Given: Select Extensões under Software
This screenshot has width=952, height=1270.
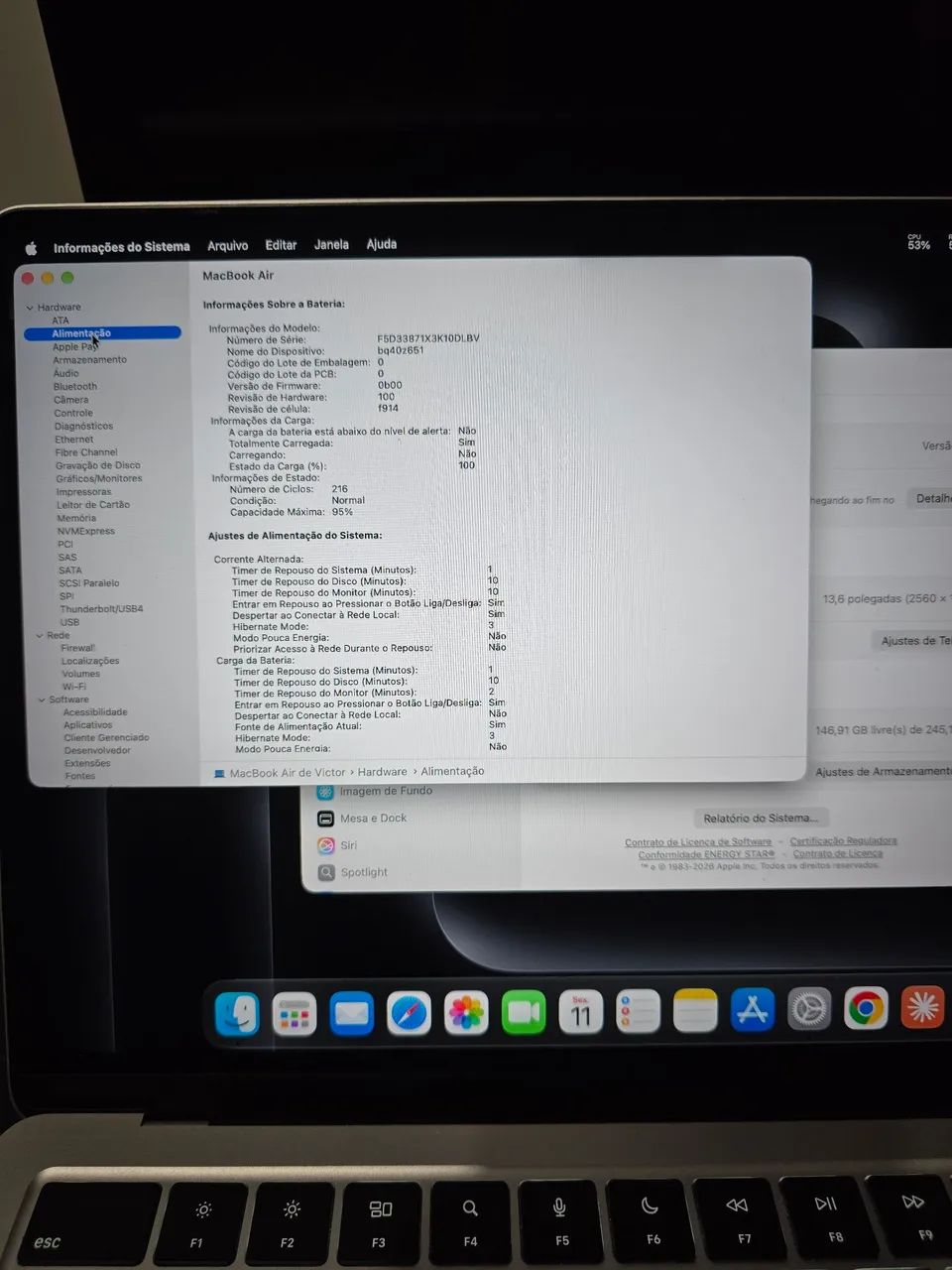Looking at the screenshot, I should click(87, 764).
